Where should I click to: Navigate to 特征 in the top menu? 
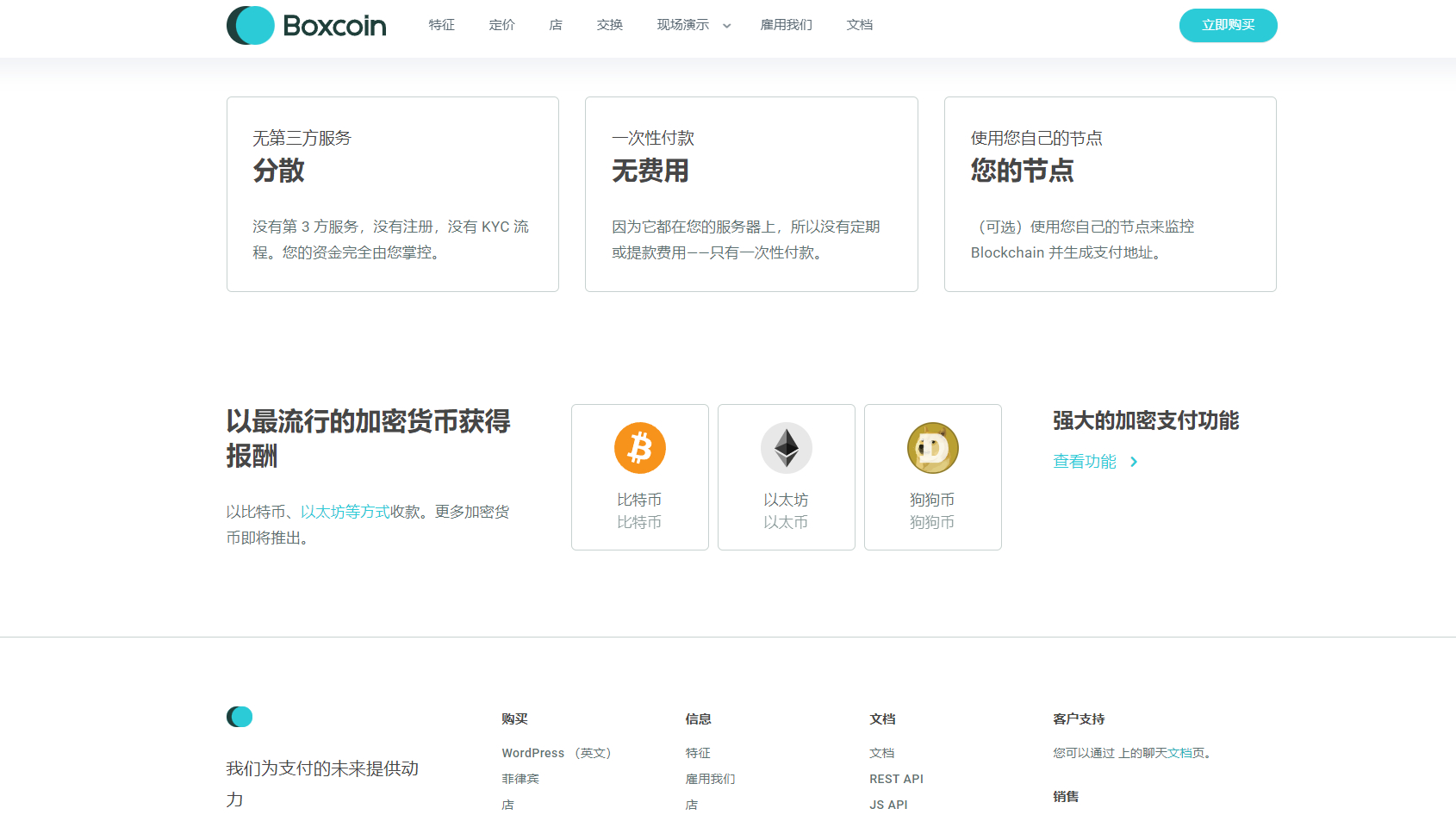coord(441,25)
